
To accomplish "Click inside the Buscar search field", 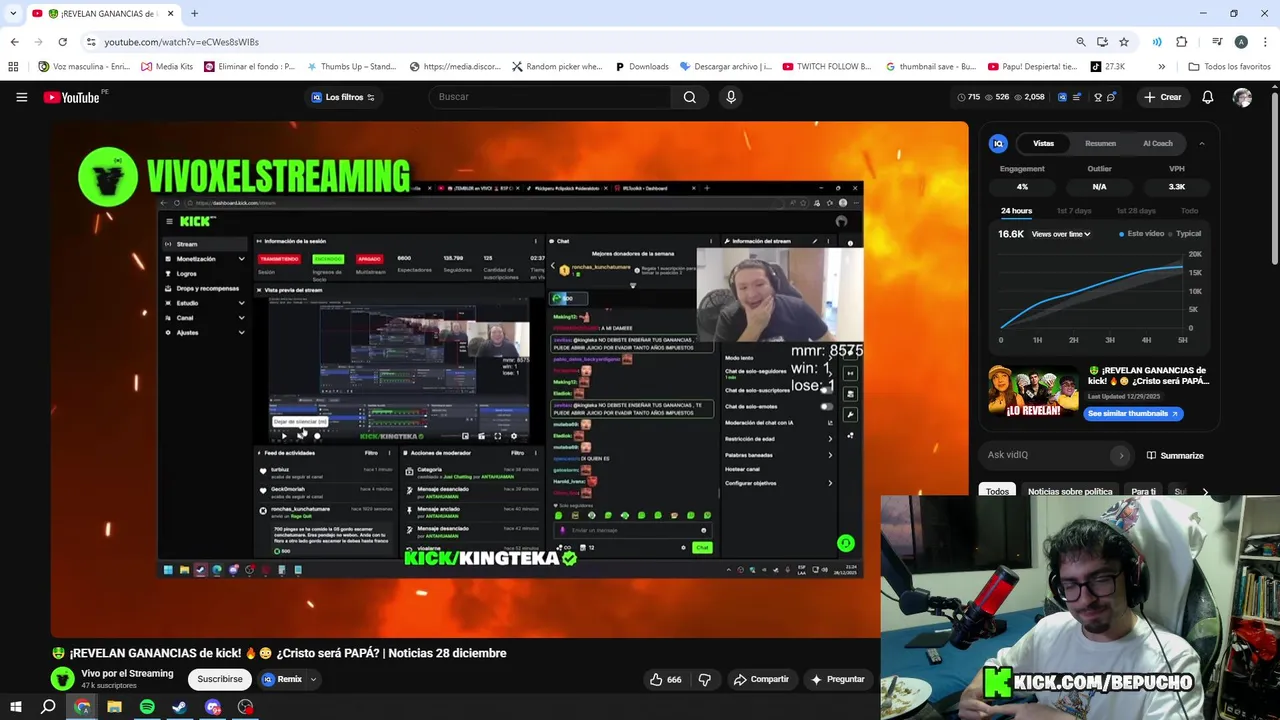I will 550,97.
